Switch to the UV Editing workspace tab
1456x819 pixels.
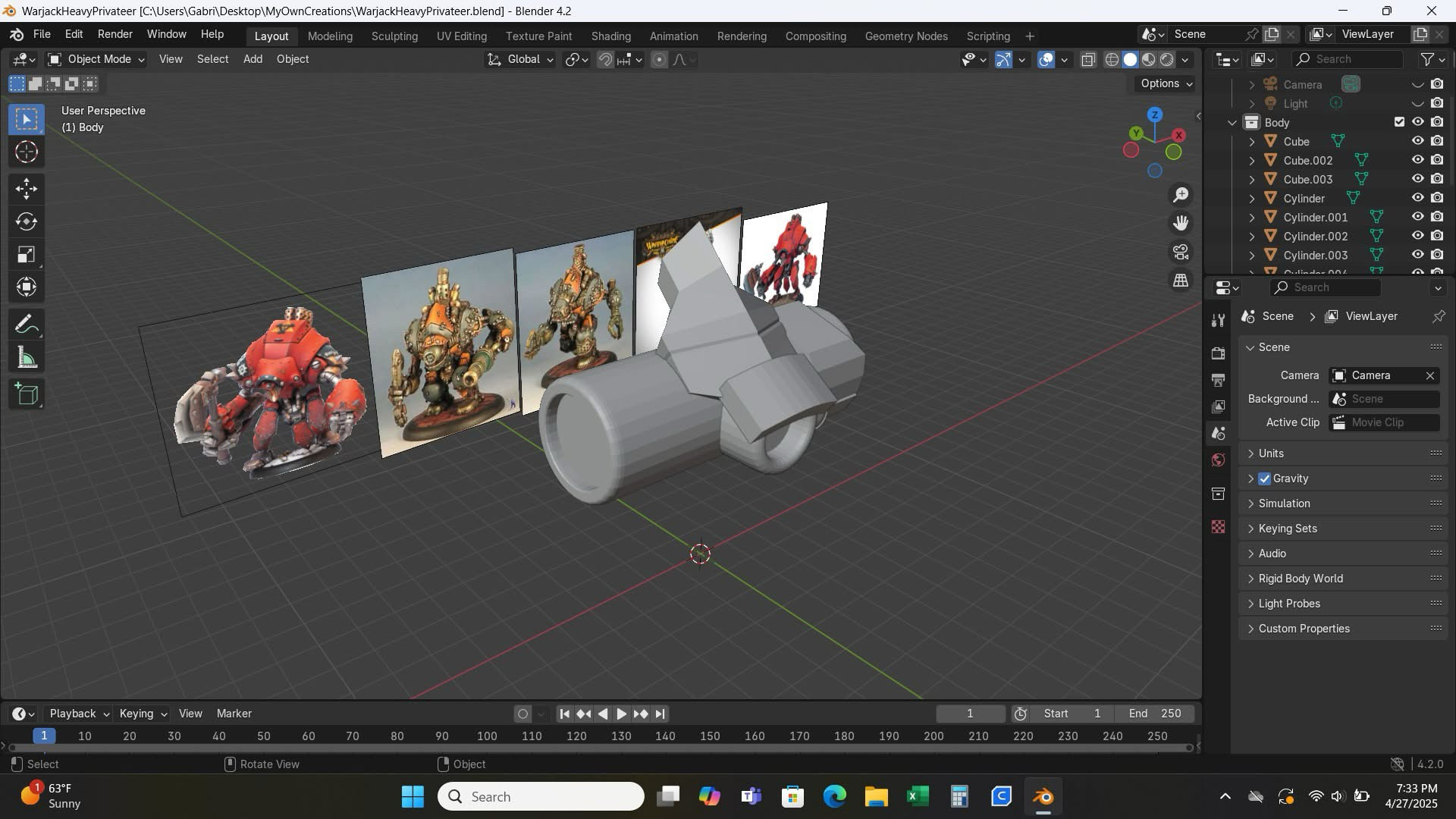461,36
